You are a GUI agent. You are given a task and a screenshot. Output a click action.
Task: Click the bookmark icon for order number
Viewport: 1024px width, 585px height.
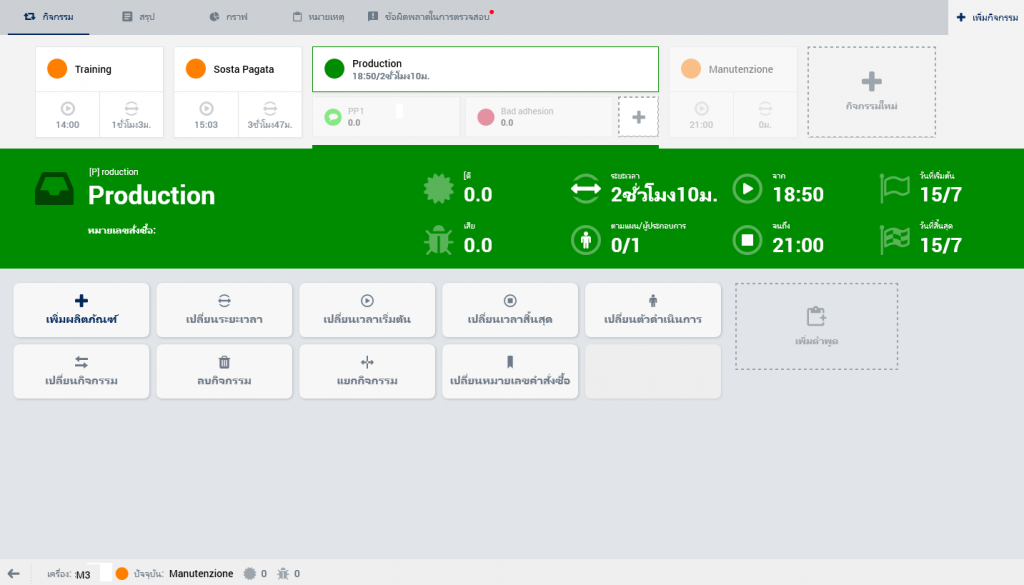[510, 362]
